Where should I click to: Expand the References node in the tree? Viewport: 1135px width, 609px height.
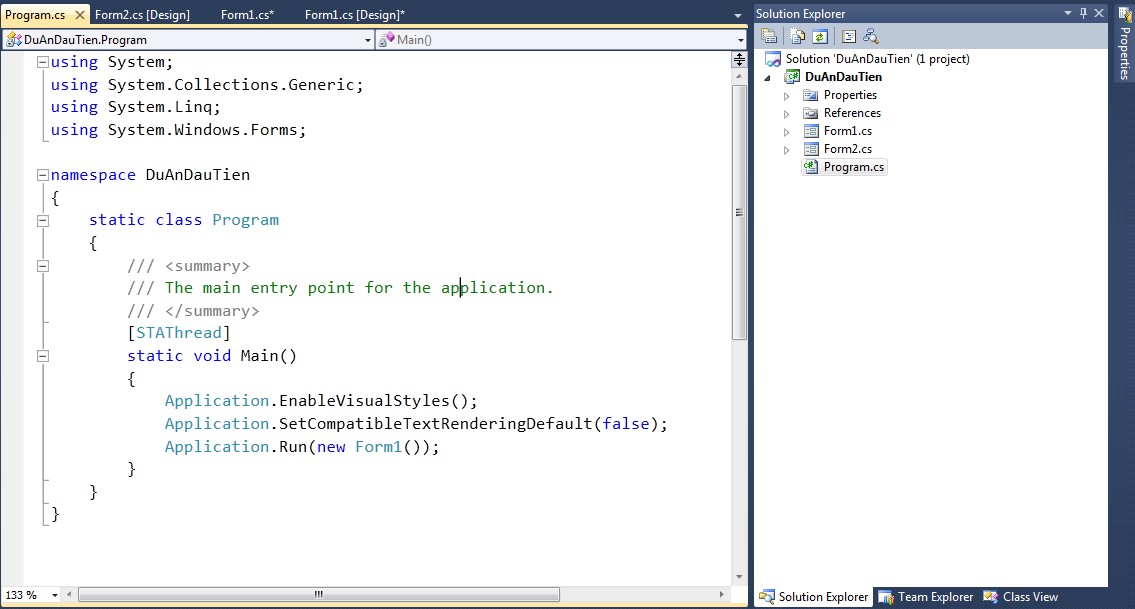tap(787, 114)
